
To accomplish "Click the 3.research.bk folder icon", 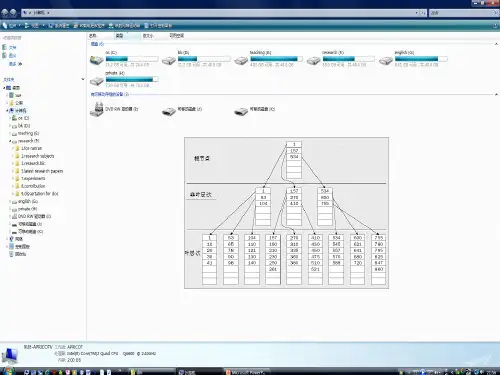I will pos(18,163).
